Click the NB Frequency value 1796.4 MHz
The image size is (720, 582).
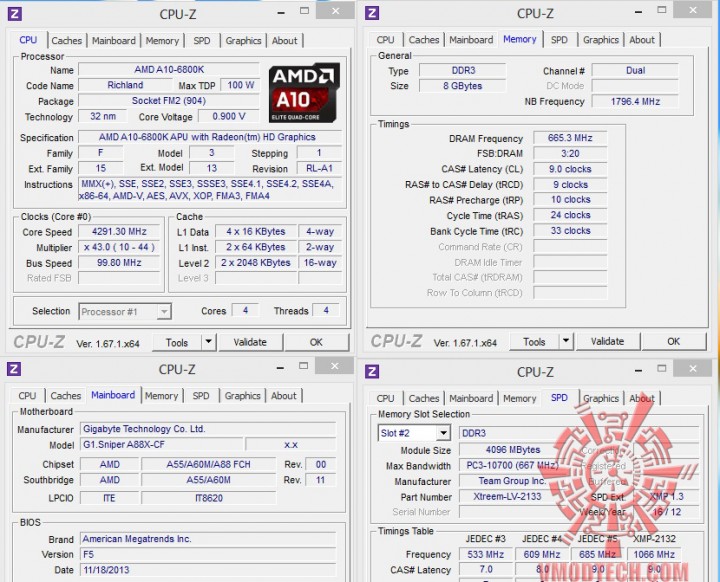coord(635,102)
